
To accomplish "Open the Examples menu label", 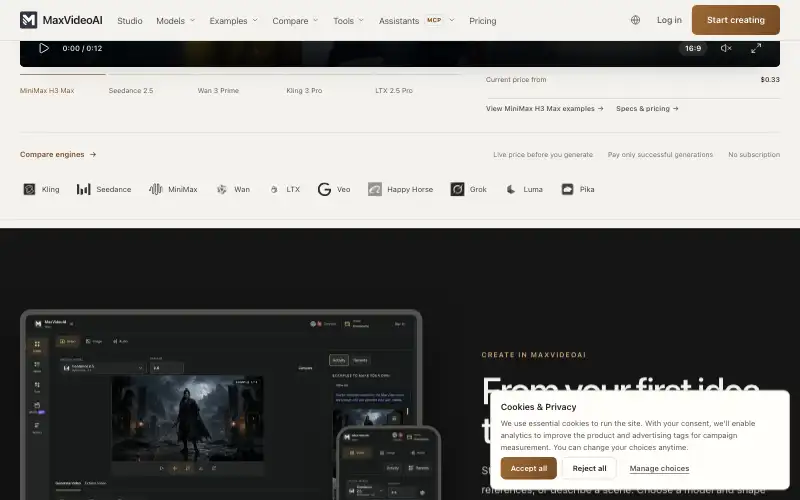I will (228, 20).
